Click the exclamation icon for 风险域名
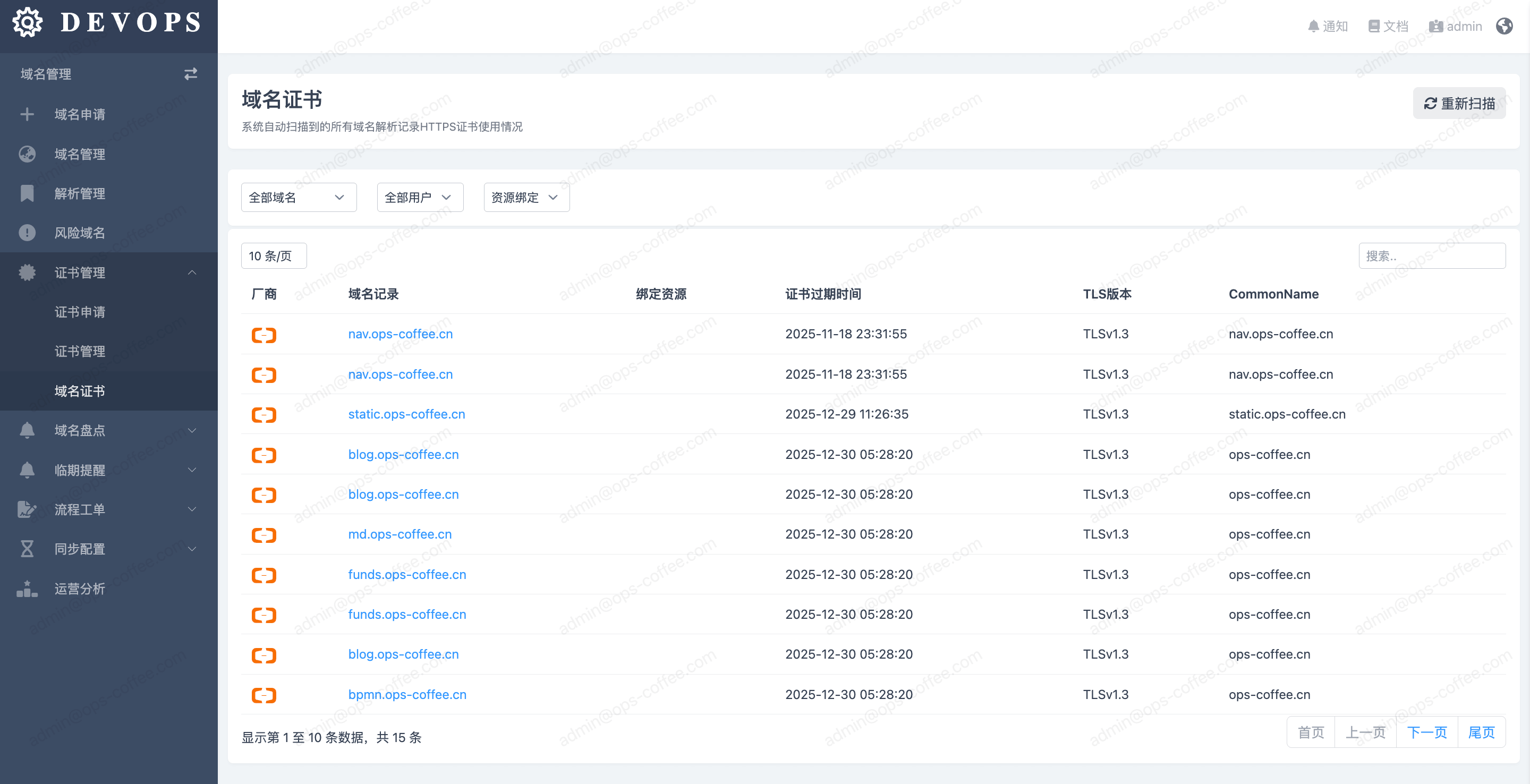The width and height of the screenshot is (1530, 784). coord(27,233)
